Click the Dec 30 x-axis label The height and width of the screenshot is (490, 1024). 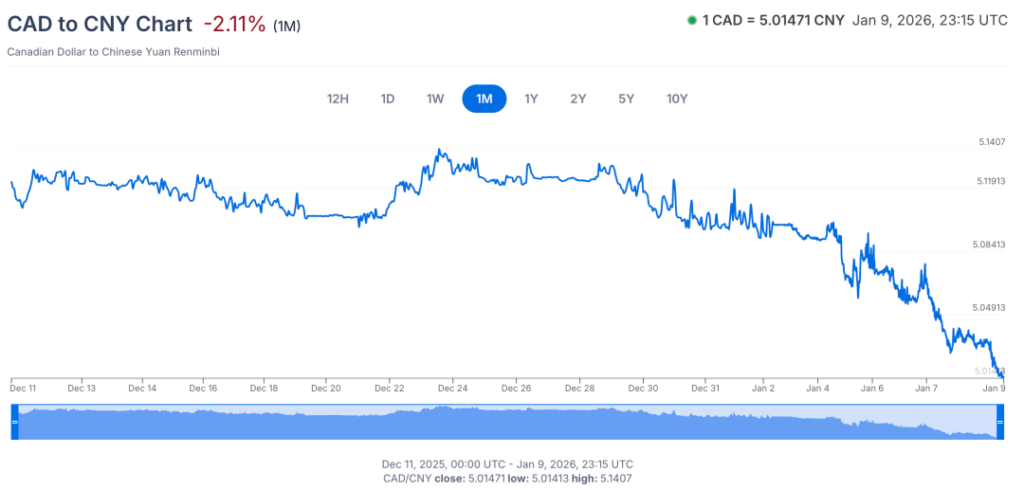(643, 388)
